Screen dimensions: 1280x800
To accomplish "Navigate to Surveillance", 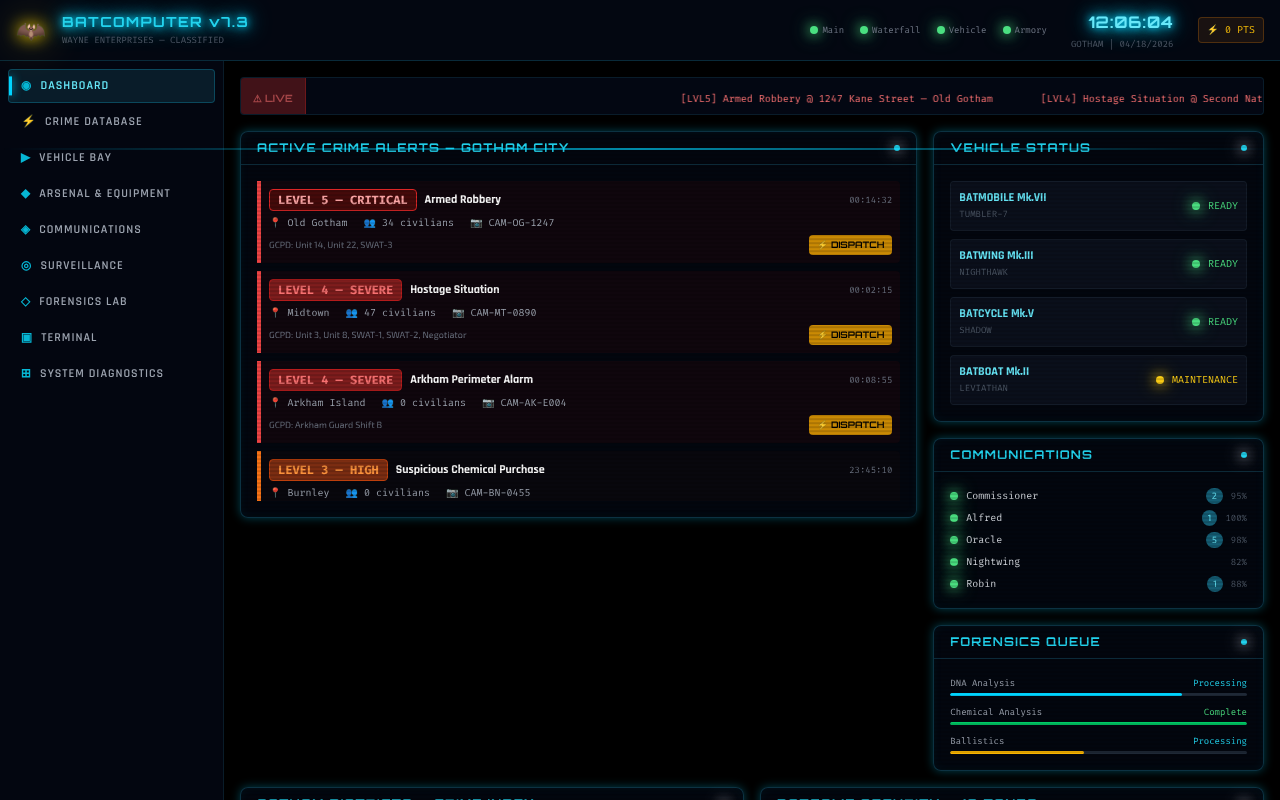I will pos(112,265).
